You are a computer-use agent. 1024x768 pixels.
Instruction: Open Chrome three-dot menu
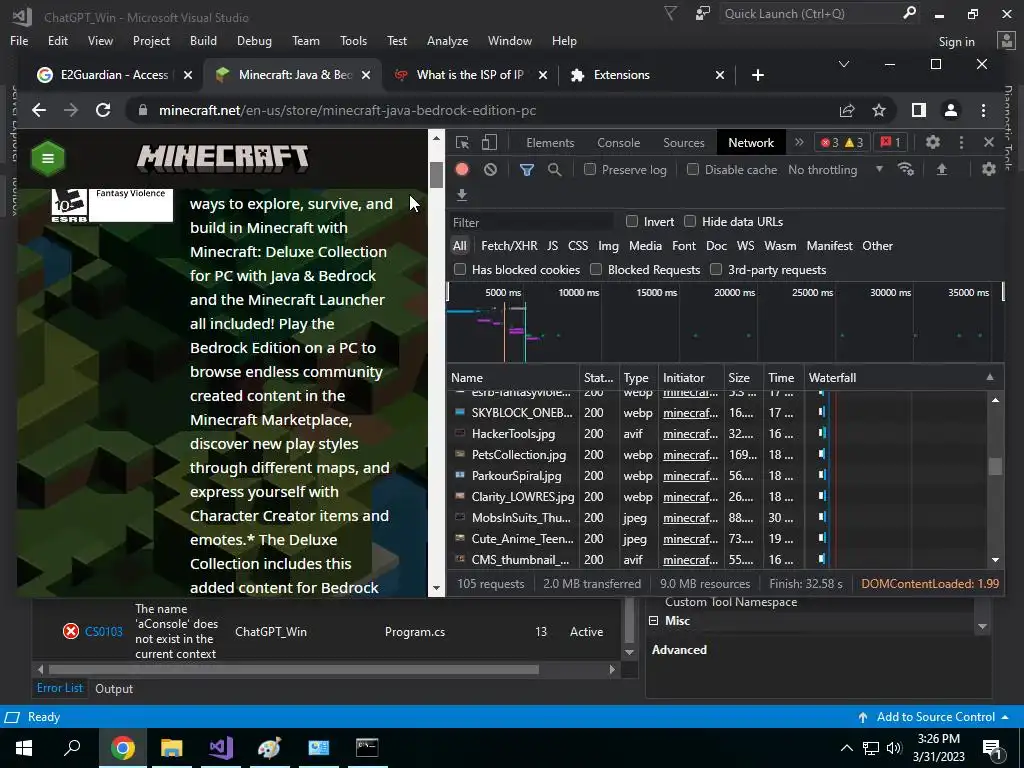point(984,110)
